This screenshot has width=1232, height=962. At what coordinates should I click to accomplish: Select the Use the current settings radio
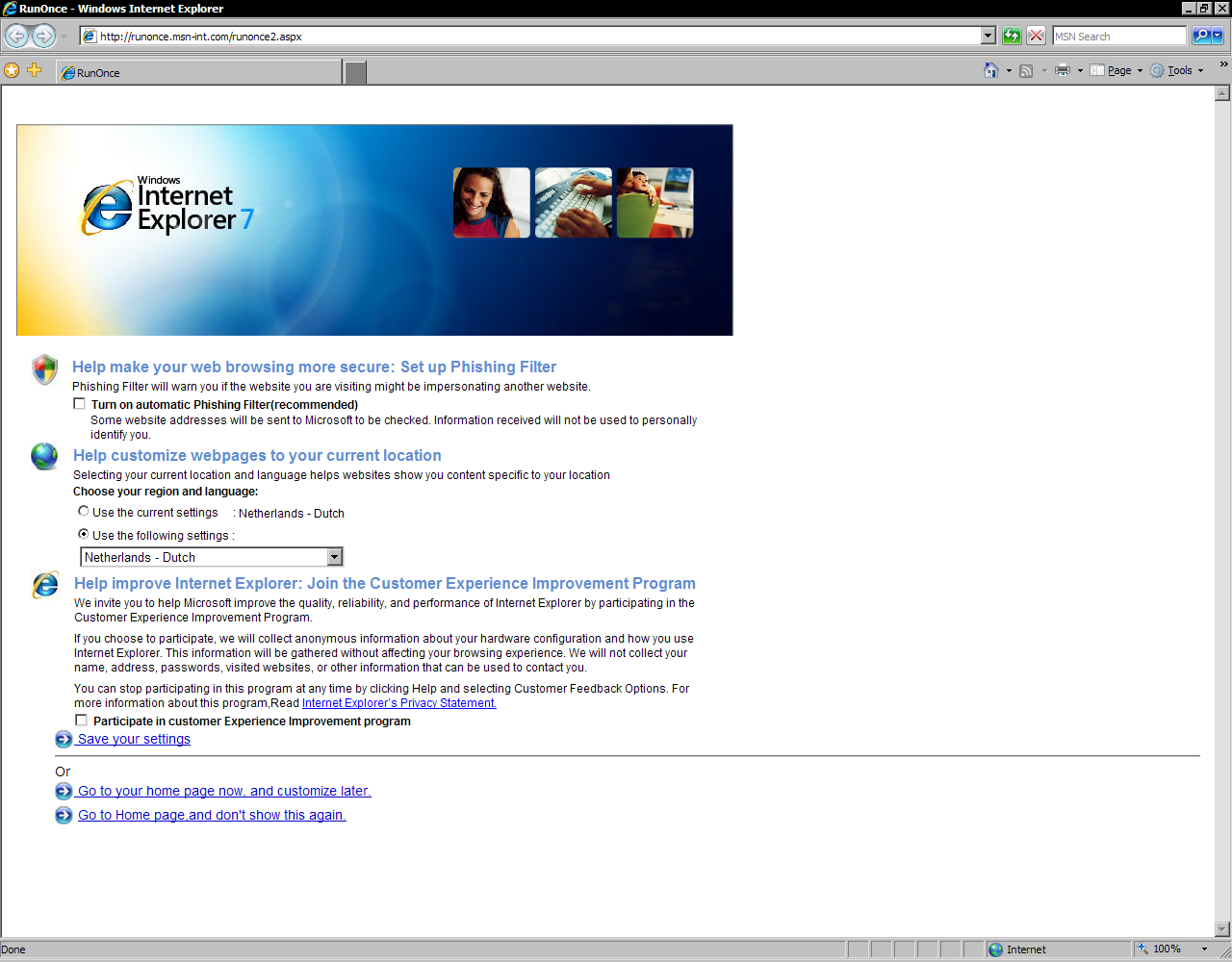[x=84, y=512]
